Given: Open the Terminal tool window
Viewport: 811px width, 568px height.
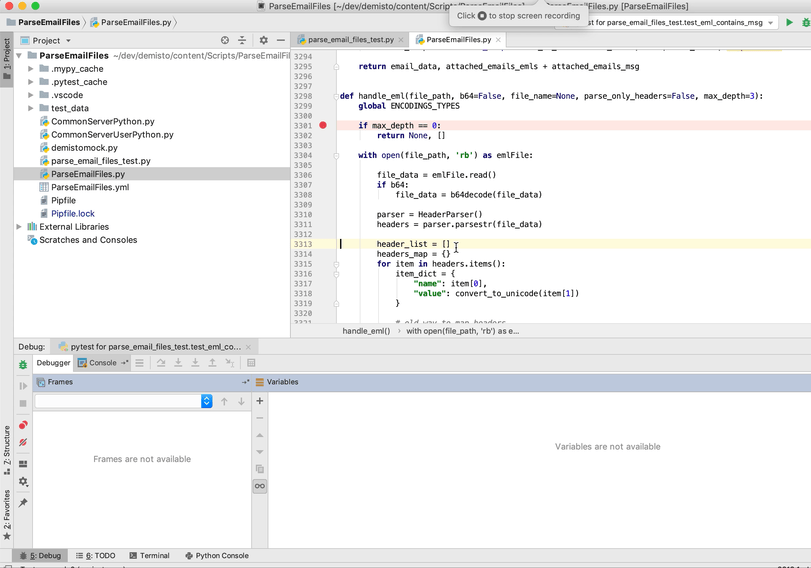Looking at the screenshot, I should pyautogui.click(x=148, y=556).
